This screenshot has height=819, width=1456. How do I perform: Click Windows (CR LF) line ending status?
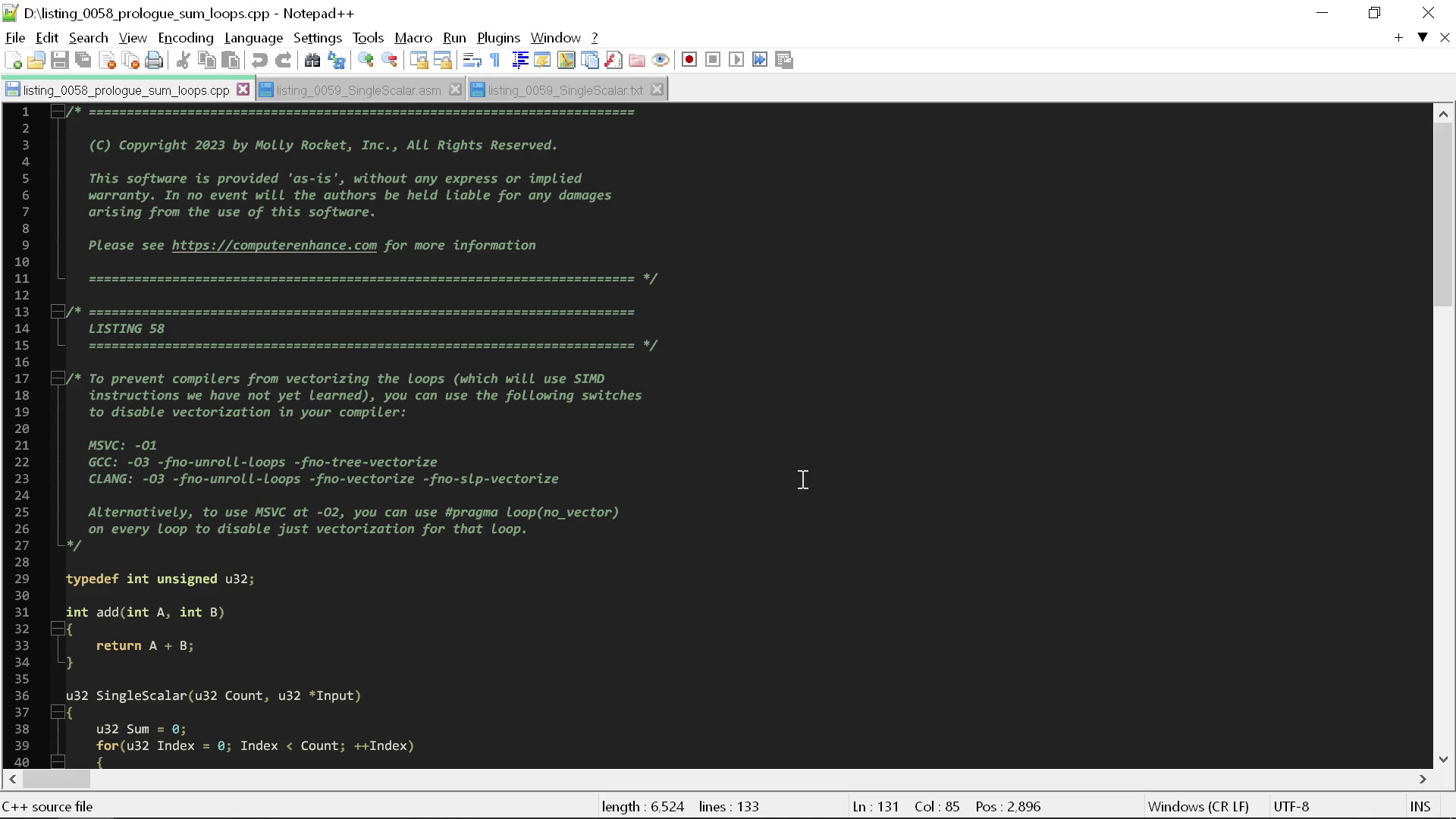pyautogui.click(x=1198, y=807)
